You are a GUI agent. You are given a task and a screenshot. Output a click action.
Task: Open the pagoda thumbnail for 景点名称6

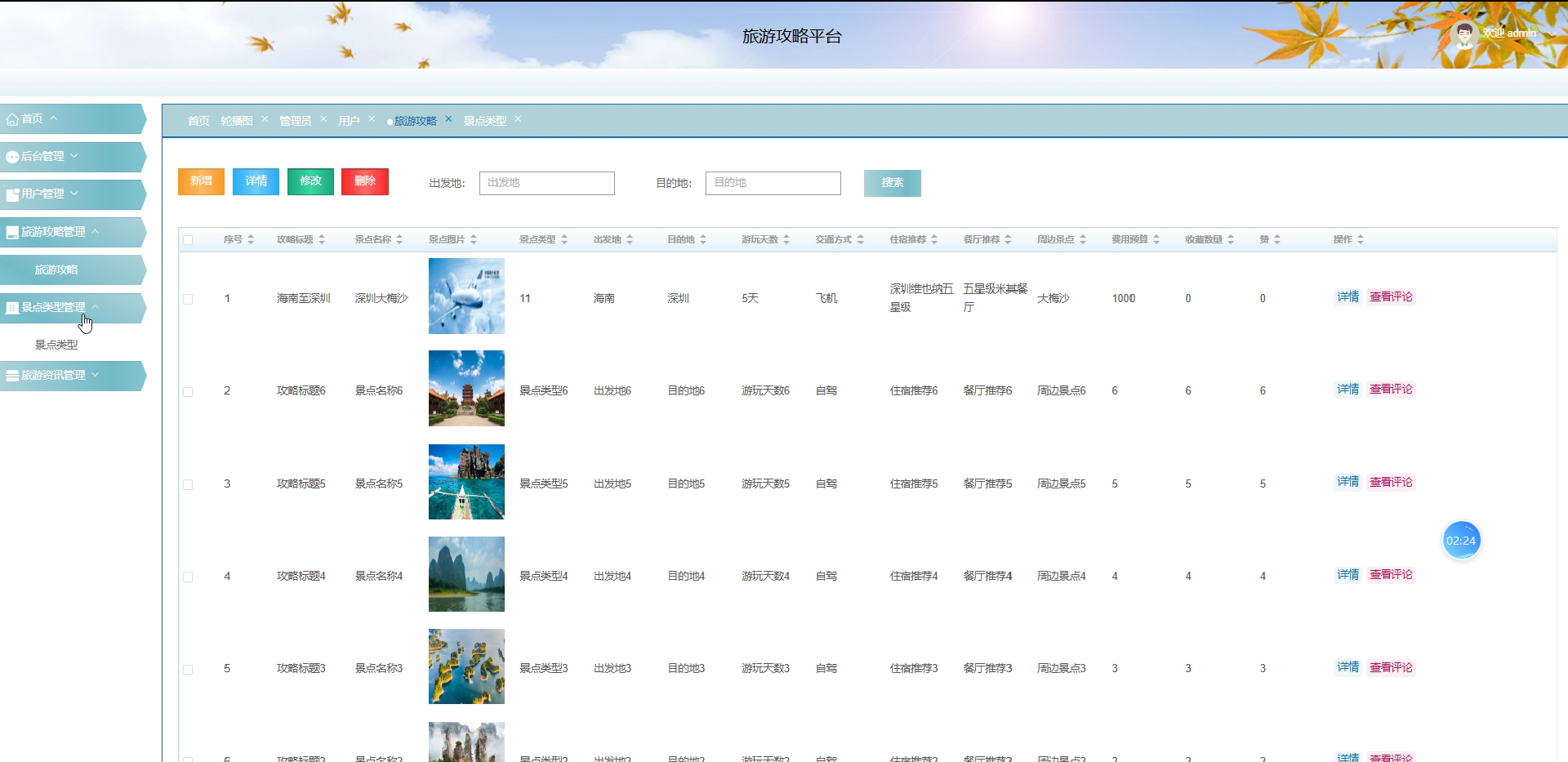click(x=466, y=388)
